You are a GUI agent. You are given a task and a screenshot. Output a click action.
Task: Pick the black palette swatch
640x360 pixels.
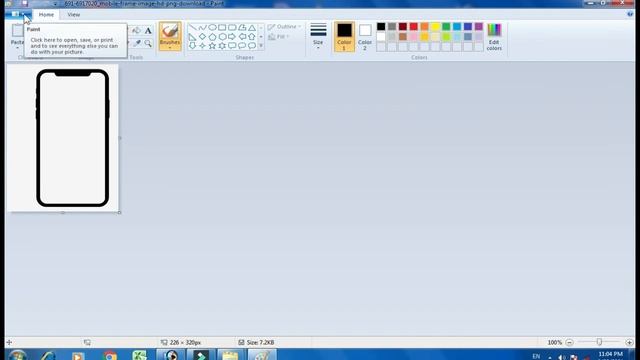[x=381, y=27]
